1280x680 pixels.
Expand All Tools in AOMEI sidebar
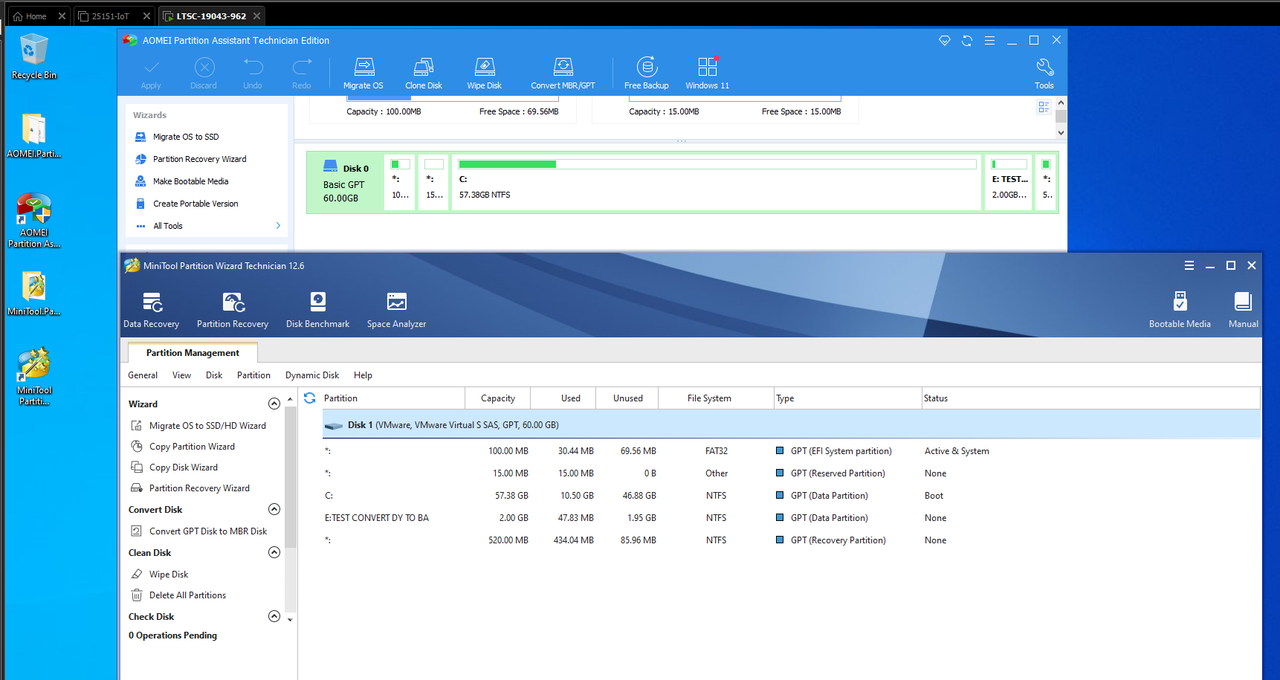[x=209, y=226]
